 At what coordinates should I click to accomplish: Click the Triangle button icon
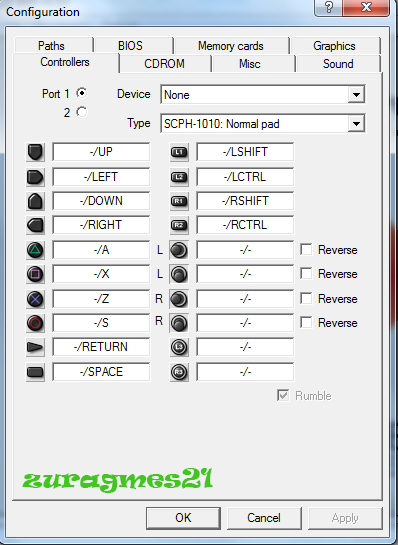35,250
